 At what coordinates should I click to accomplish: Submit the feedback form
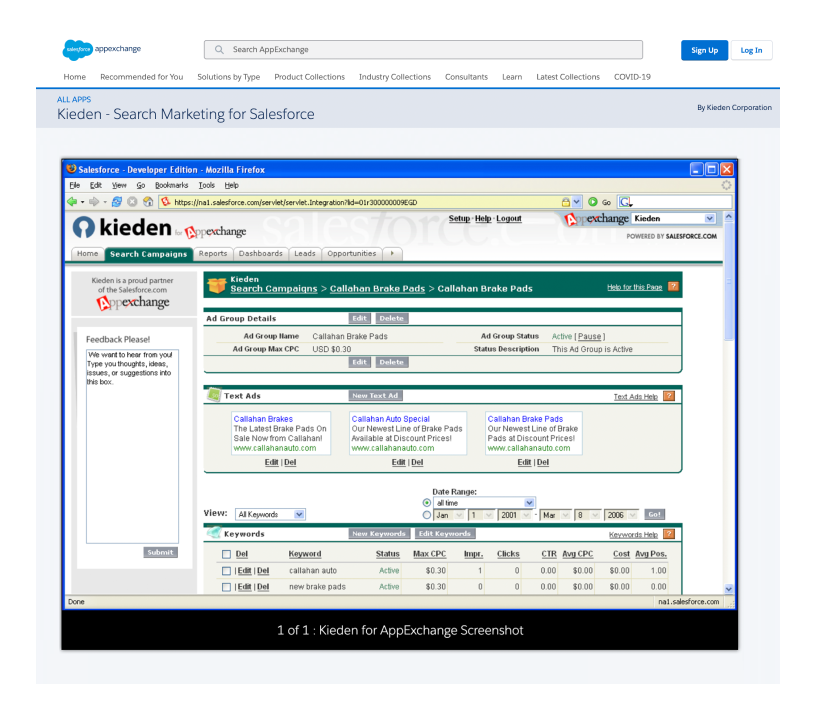160,552
